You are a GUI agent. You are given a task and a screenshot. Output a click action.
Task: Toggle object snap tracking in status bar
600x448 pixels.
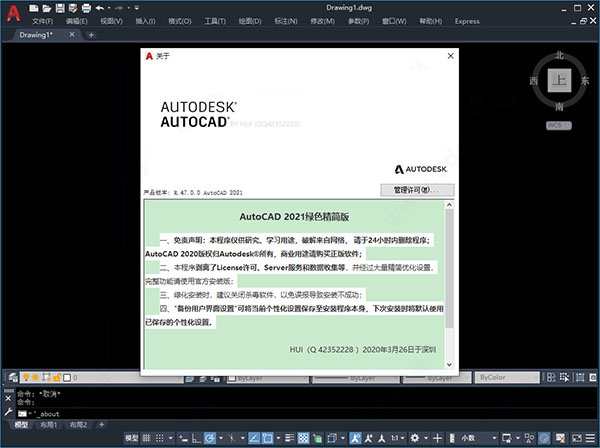tap(254, 438)
